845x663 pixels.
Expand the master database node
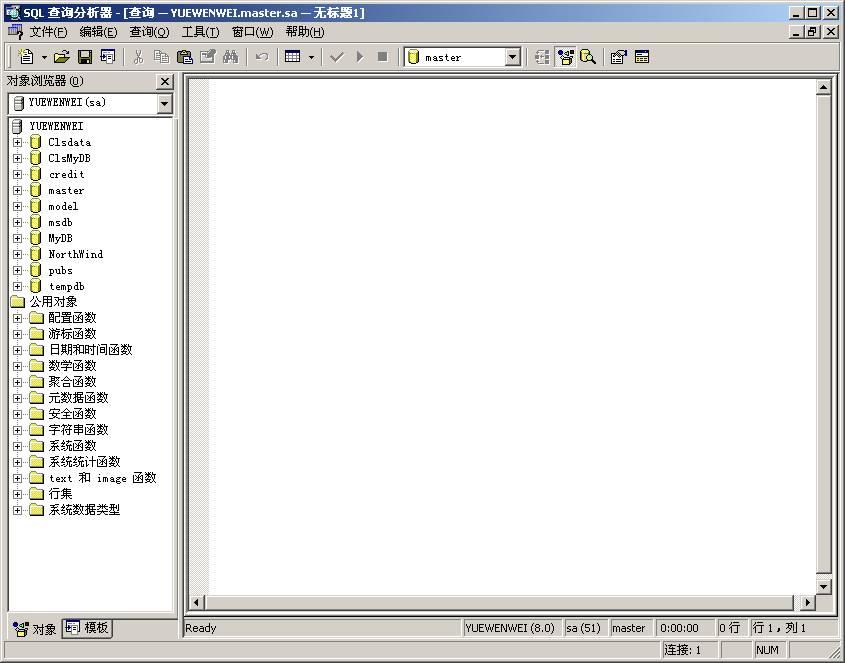click(x=18, y=190)
